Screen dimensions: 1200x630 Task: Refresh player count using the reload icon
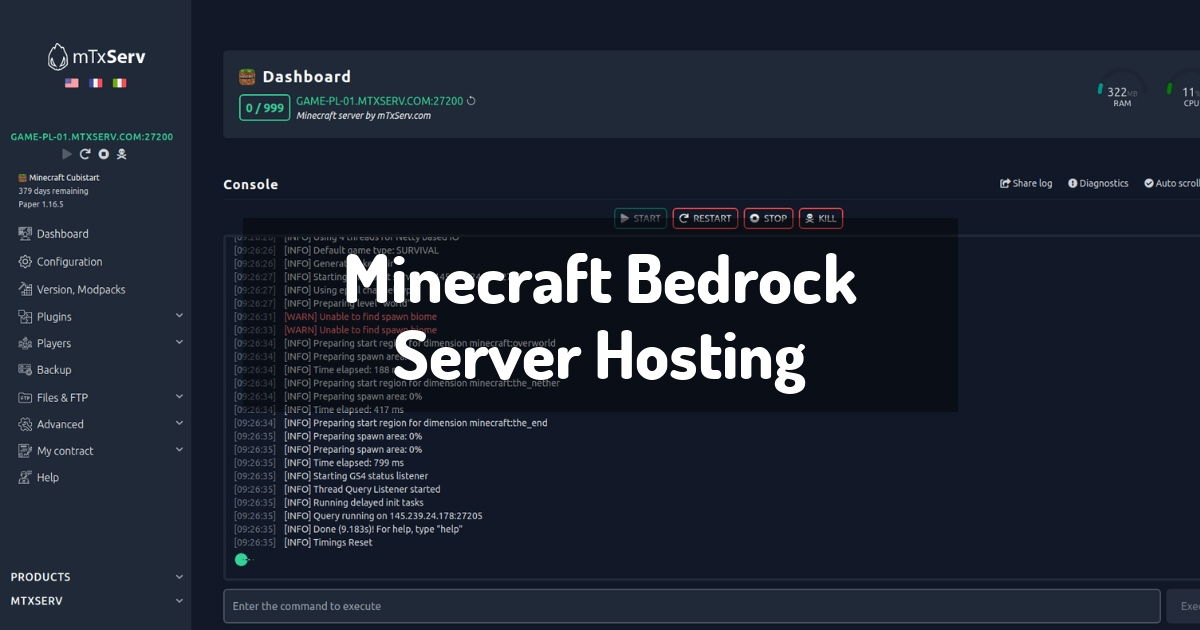pos(471,100)
